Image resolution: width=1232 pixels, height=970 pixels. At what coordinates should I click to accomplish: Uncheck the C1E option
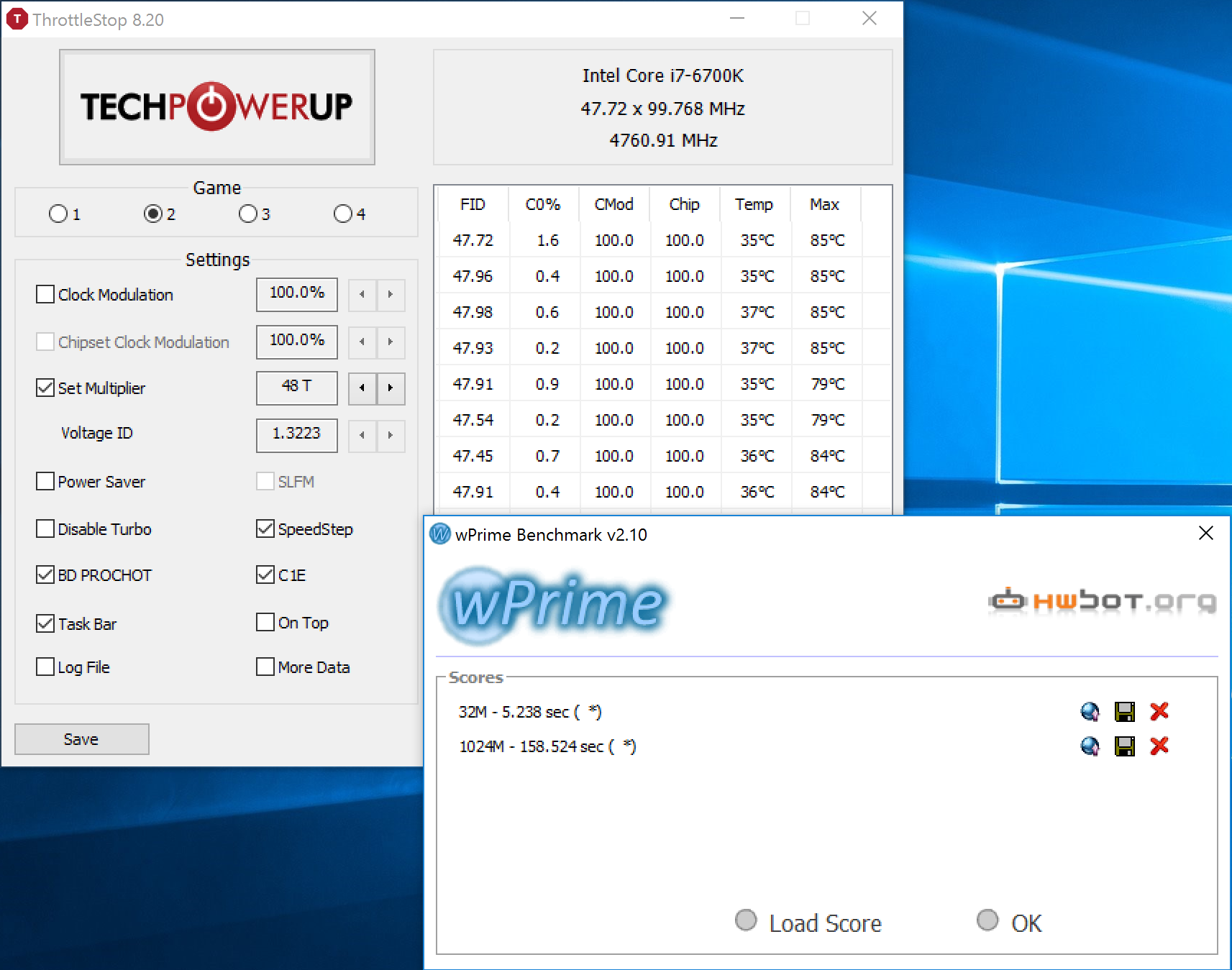(265, 575)
